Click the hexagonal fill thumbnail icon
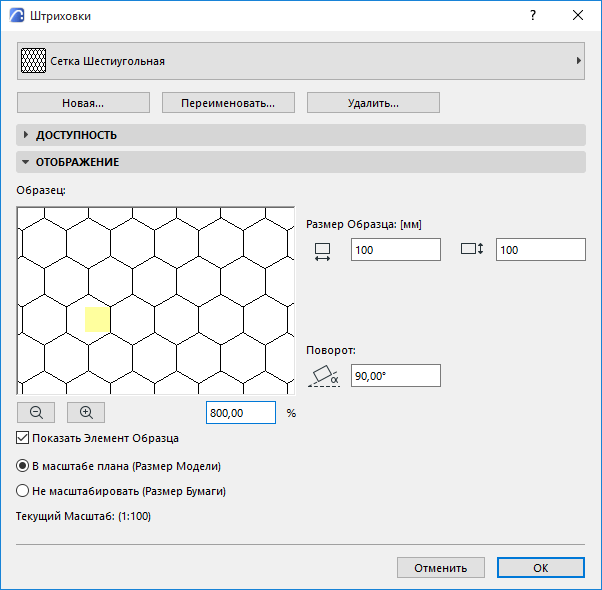 33,61
